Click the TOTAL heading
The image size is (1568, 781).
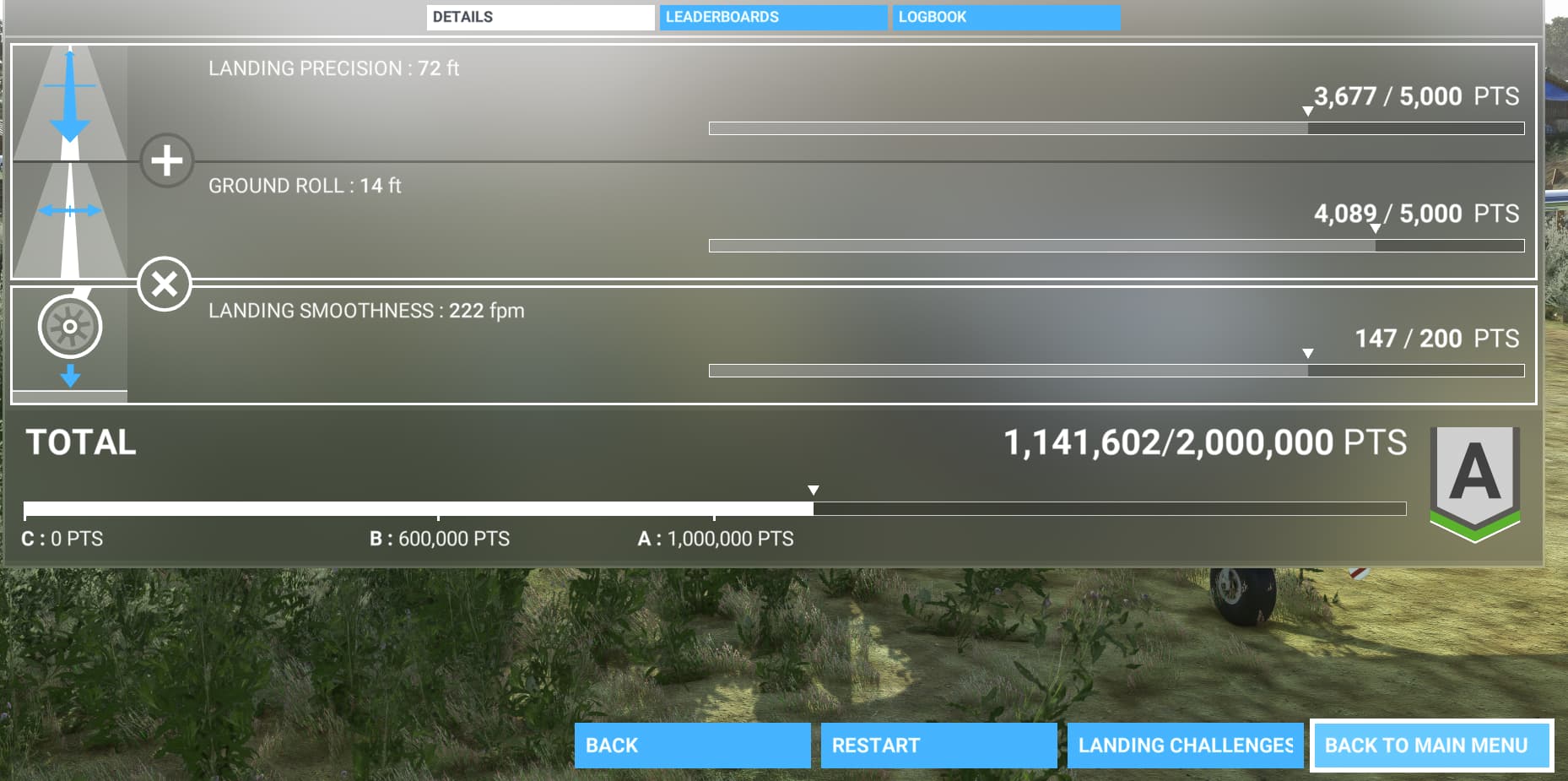click(81, 442)
